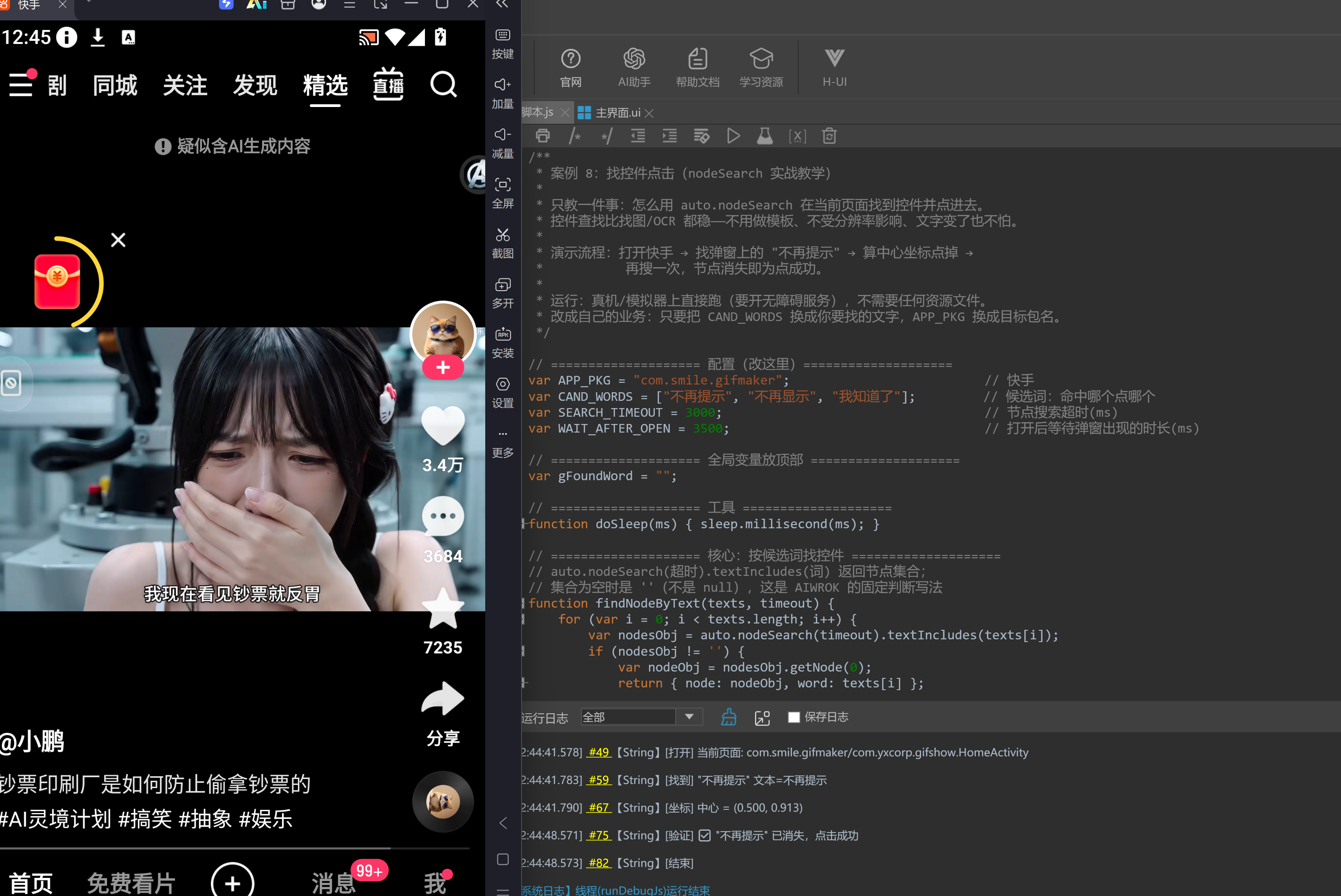
Task: Open 设置 settings in the sidebar
Action: pos(502,393)
